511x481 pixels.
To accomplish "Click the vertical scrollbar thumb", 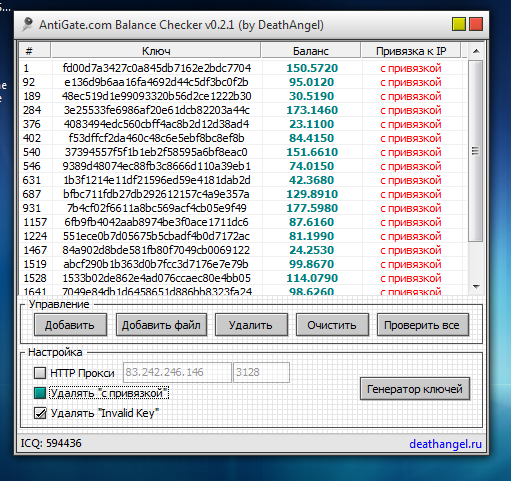I will tap(476, 151).
